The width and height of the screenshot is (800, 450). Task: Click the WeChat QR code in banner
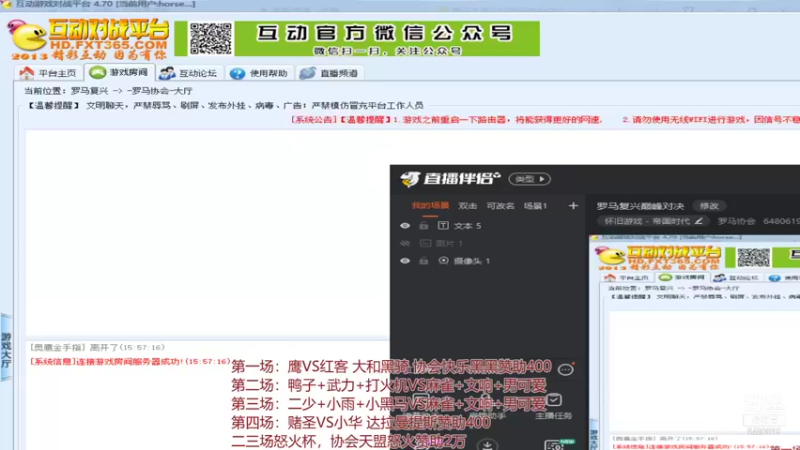click(211, 38)
